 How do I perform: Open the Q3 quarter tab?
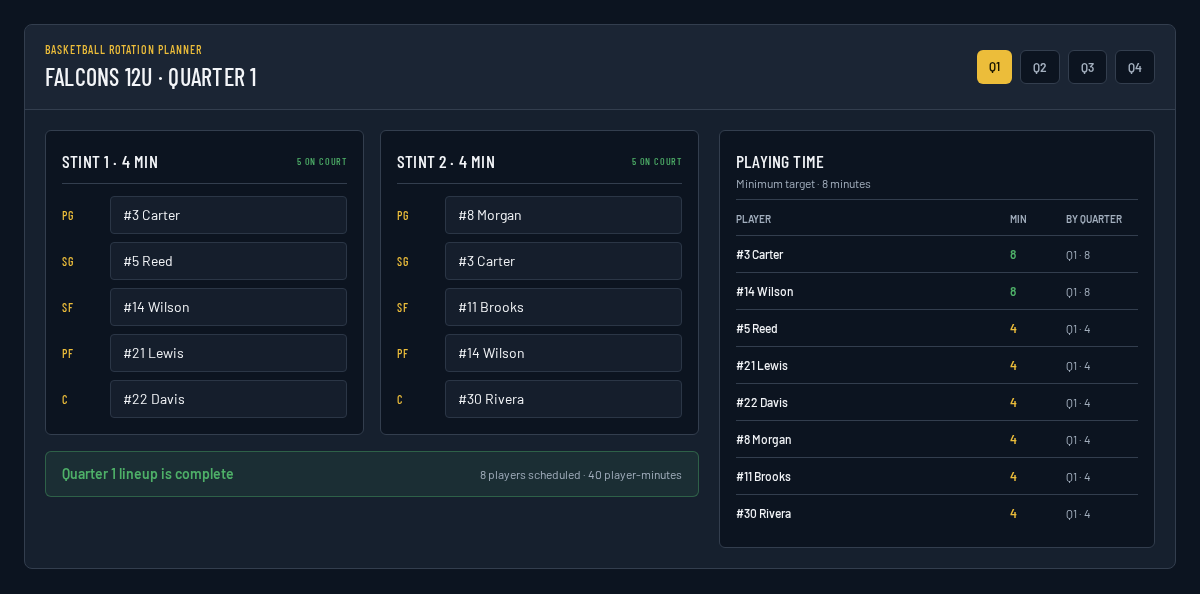pos(1087,67)
